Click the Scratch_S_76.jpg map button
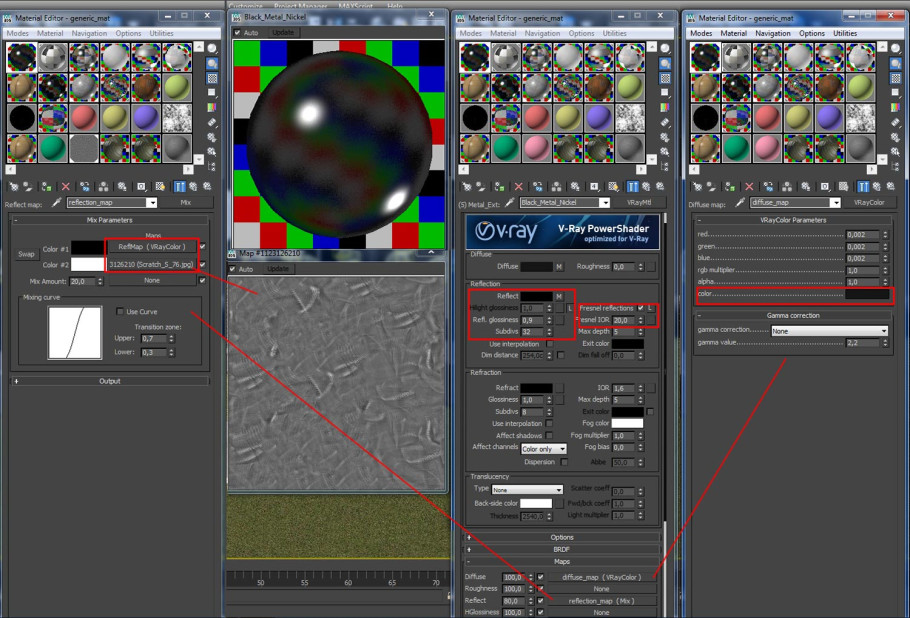 [x=152, y=265]
